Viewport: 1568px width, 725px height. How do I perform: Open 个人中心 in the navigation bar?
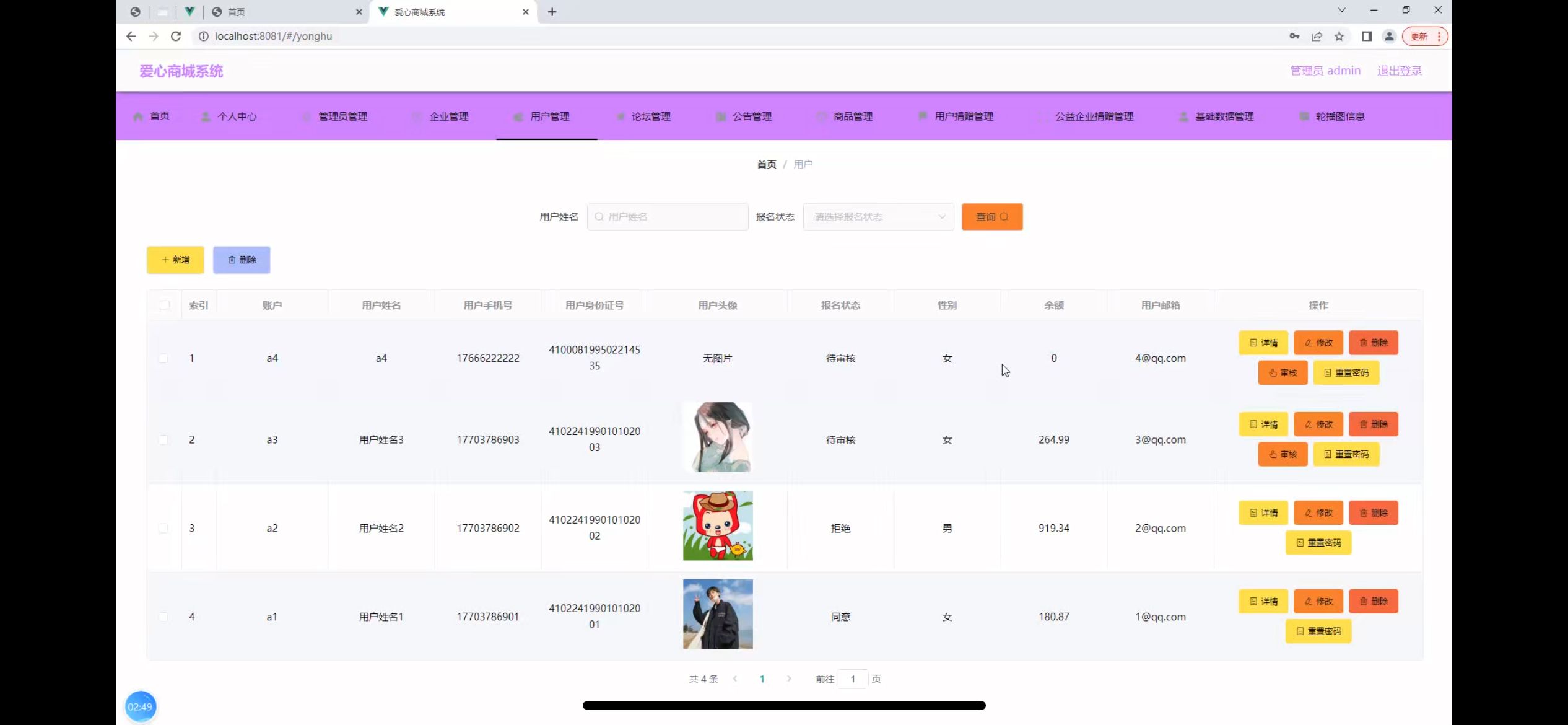pos(229,116)
